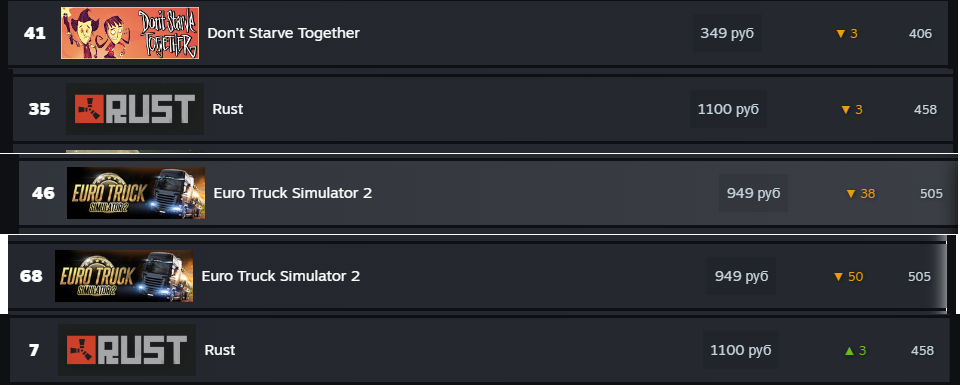This screenshot has width=960, height=385.
Task: Click the Rust logo in rank 7 row
Action: pos(127,350)
